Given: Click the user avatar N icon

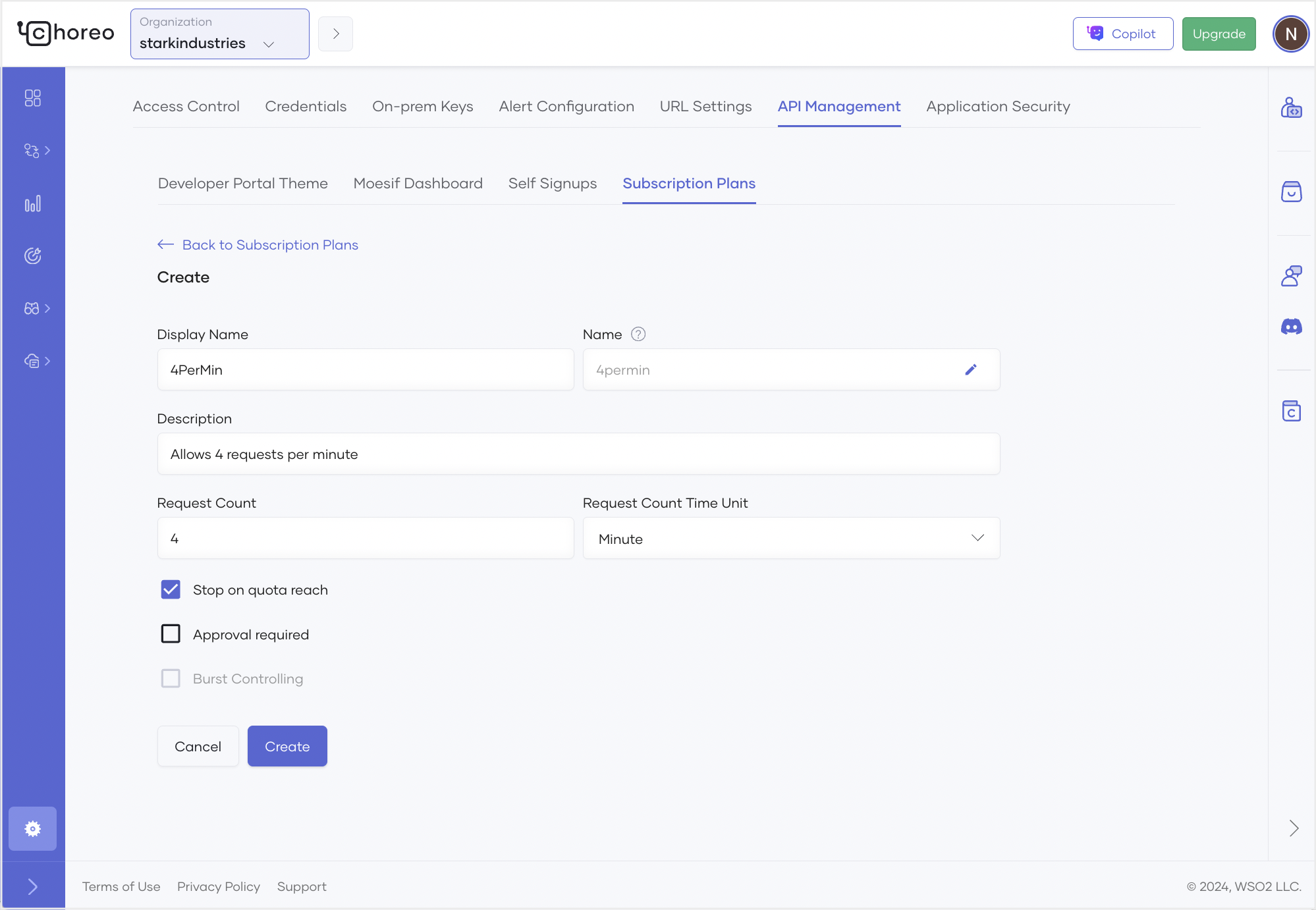Looking at the screenshot, I should click(x=1290, y=34).
